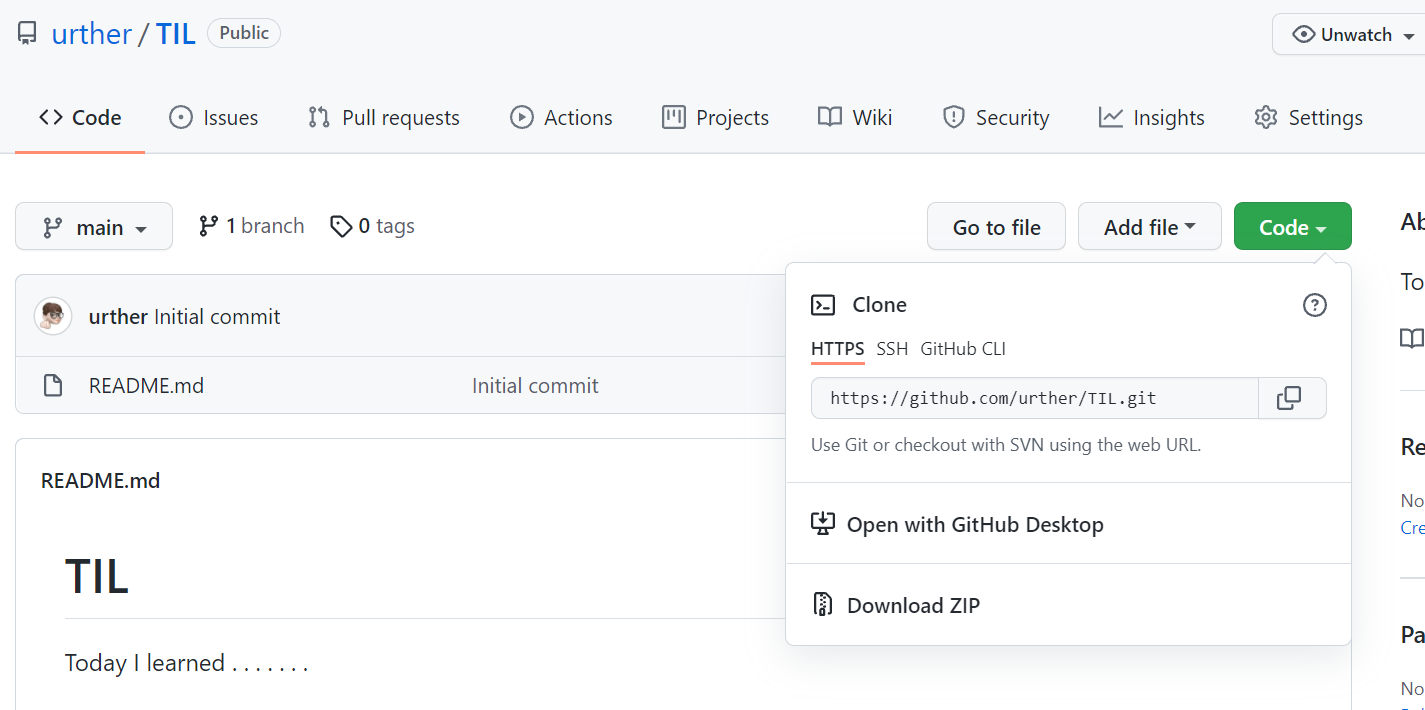This screenshot has height=710, width=1425.
Task: Open the Wiki tab
Action: [855, 117]
